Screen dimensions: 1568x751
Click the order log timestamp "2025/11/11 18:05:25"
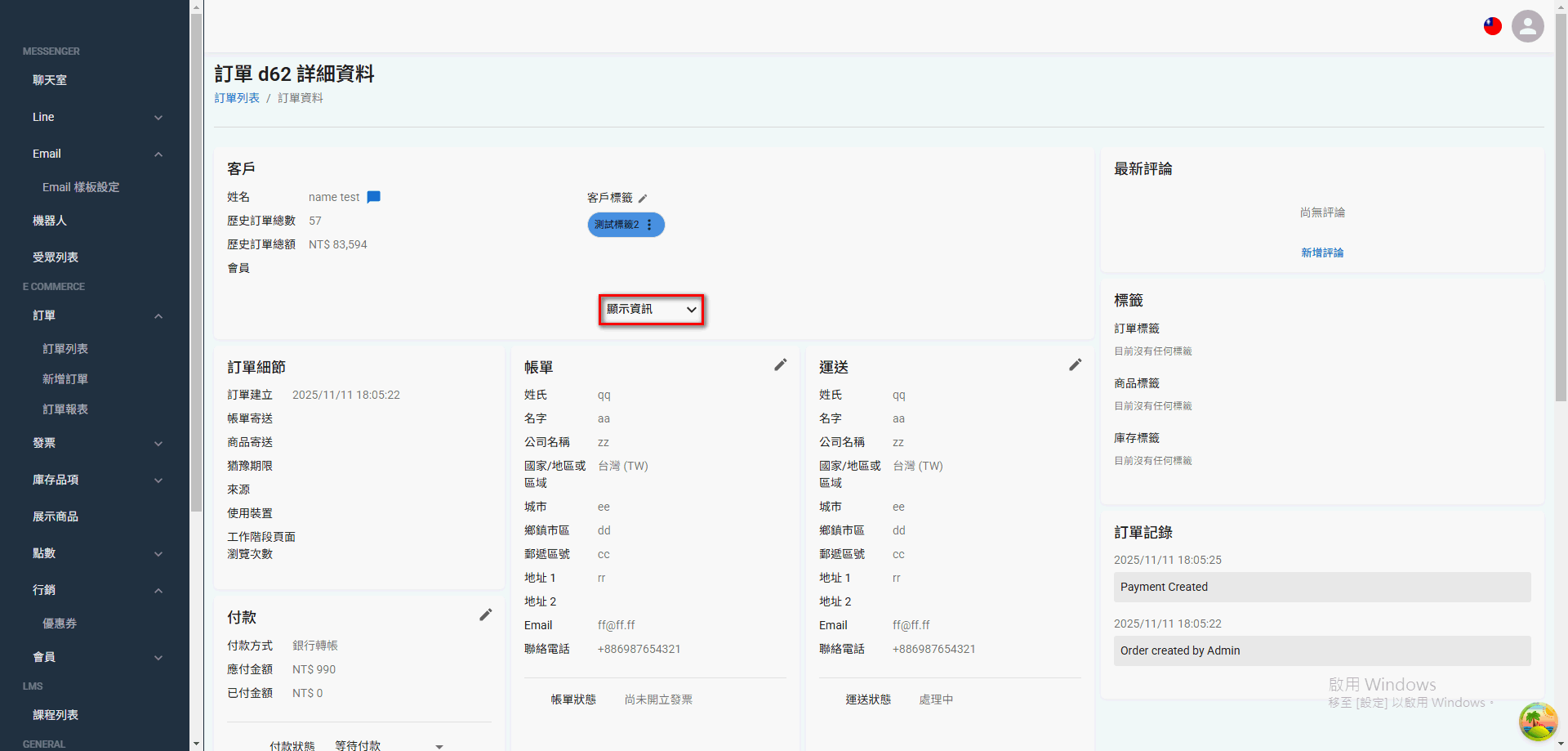(x=1168, y=560)
